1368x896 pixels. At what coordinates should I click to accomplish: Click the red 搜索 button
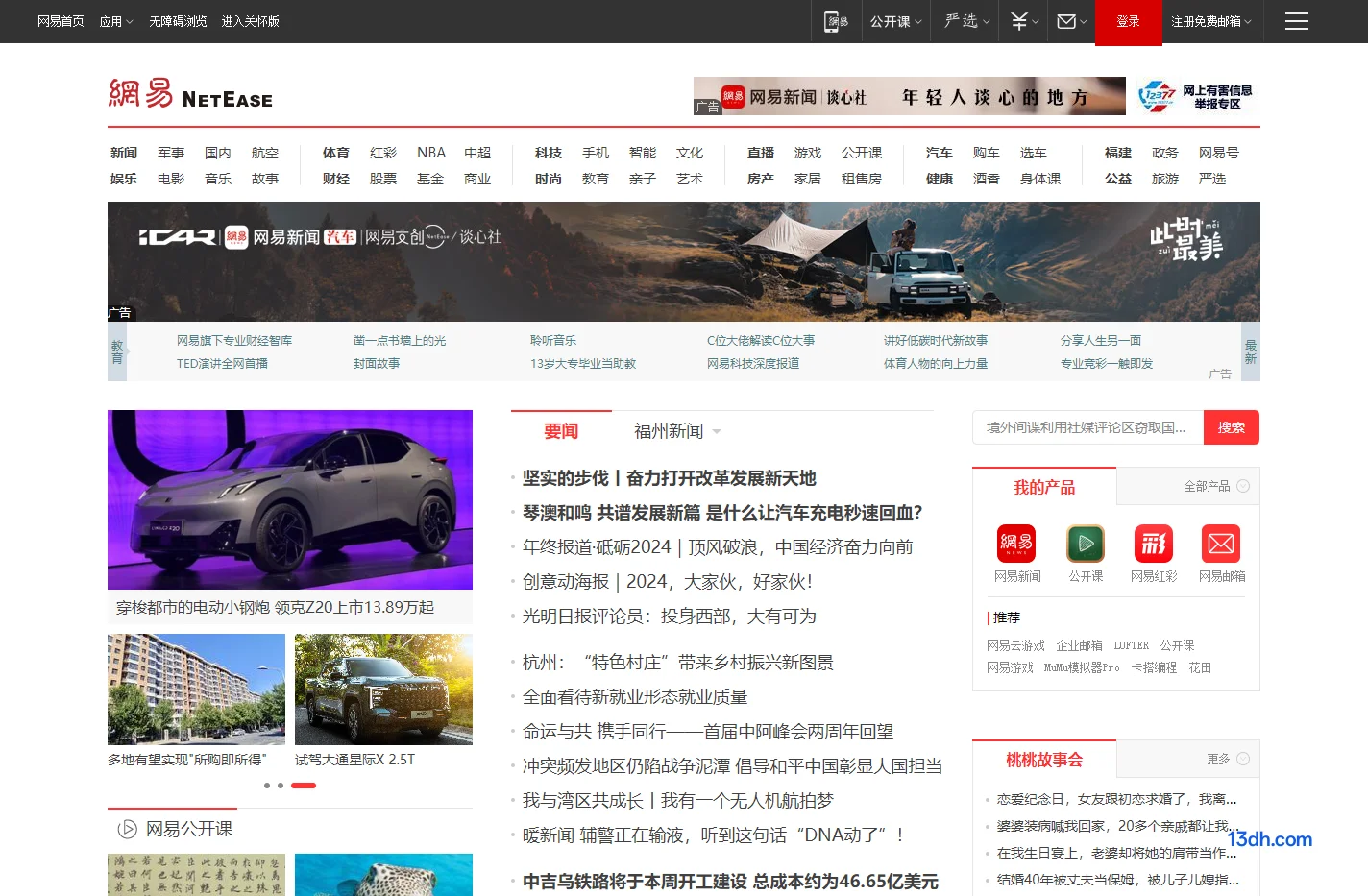pos(1232,427)
